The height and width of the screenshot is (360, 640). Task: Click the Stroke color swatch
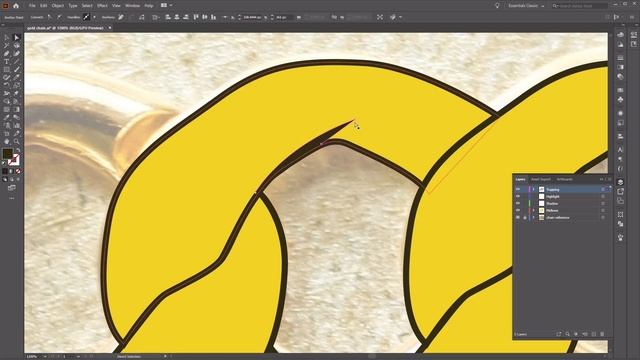pos(14,160)
